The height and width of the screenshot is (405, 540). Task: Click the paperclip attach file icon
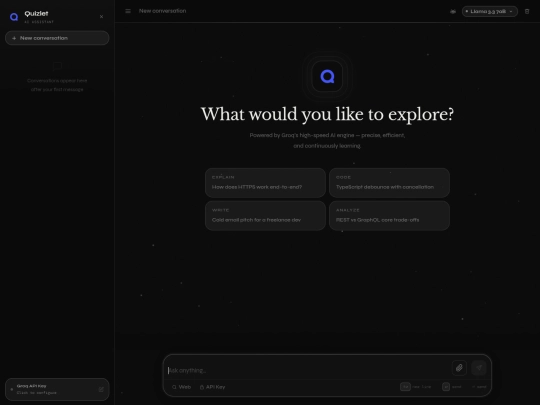[459, 368]
